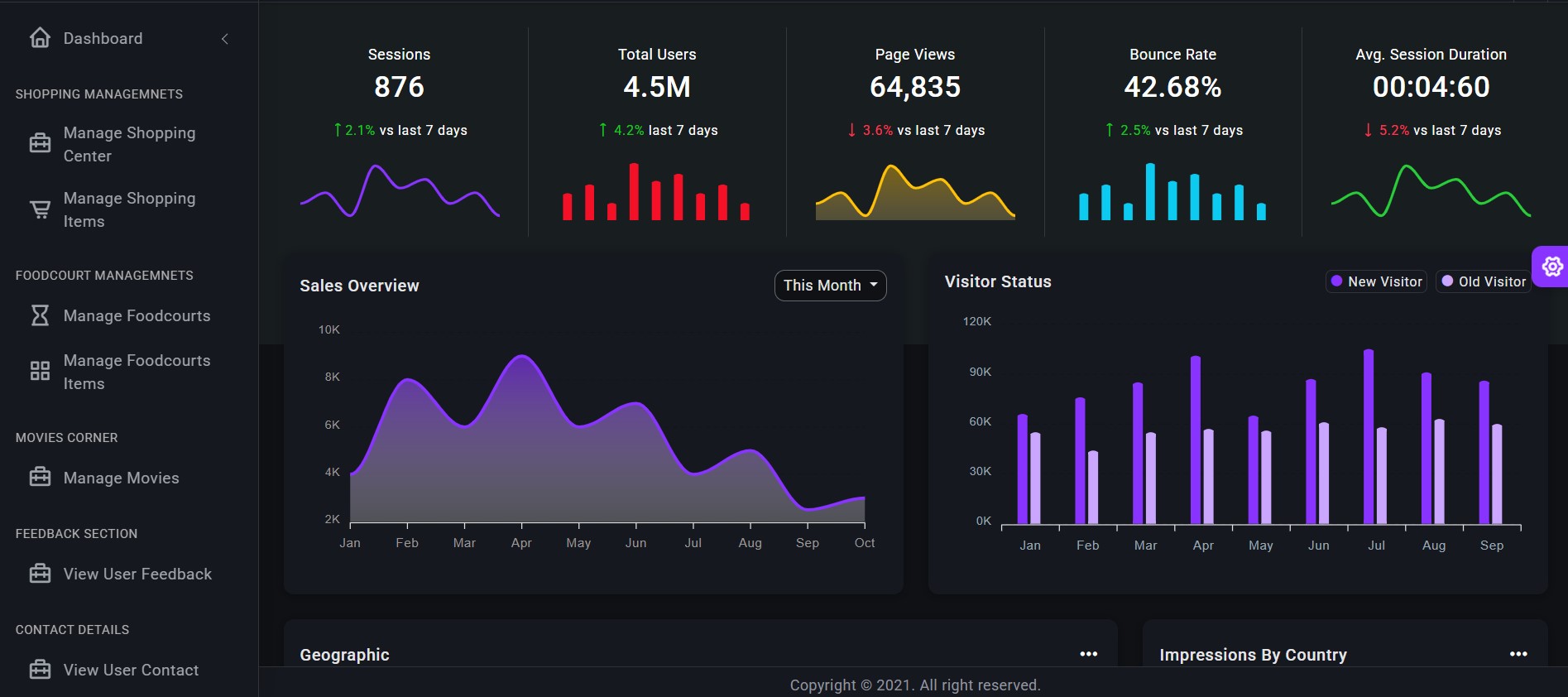Image resolution: width=1568 pixels, height=697 pixels.
Task: Go to View User Contact
Action: (131, 670)
